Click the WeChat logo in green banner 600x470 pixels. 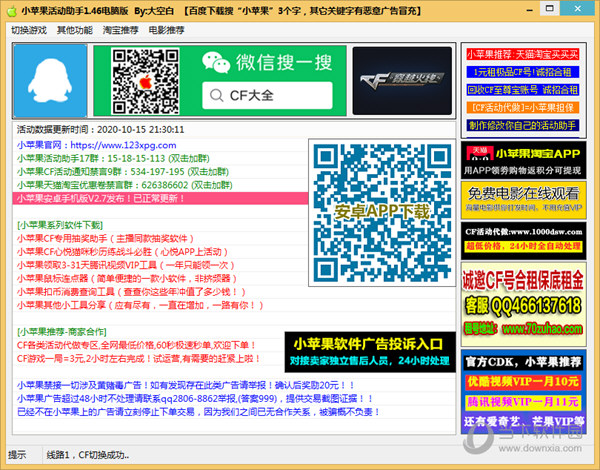pyautogui.click(x=216, y=62)
